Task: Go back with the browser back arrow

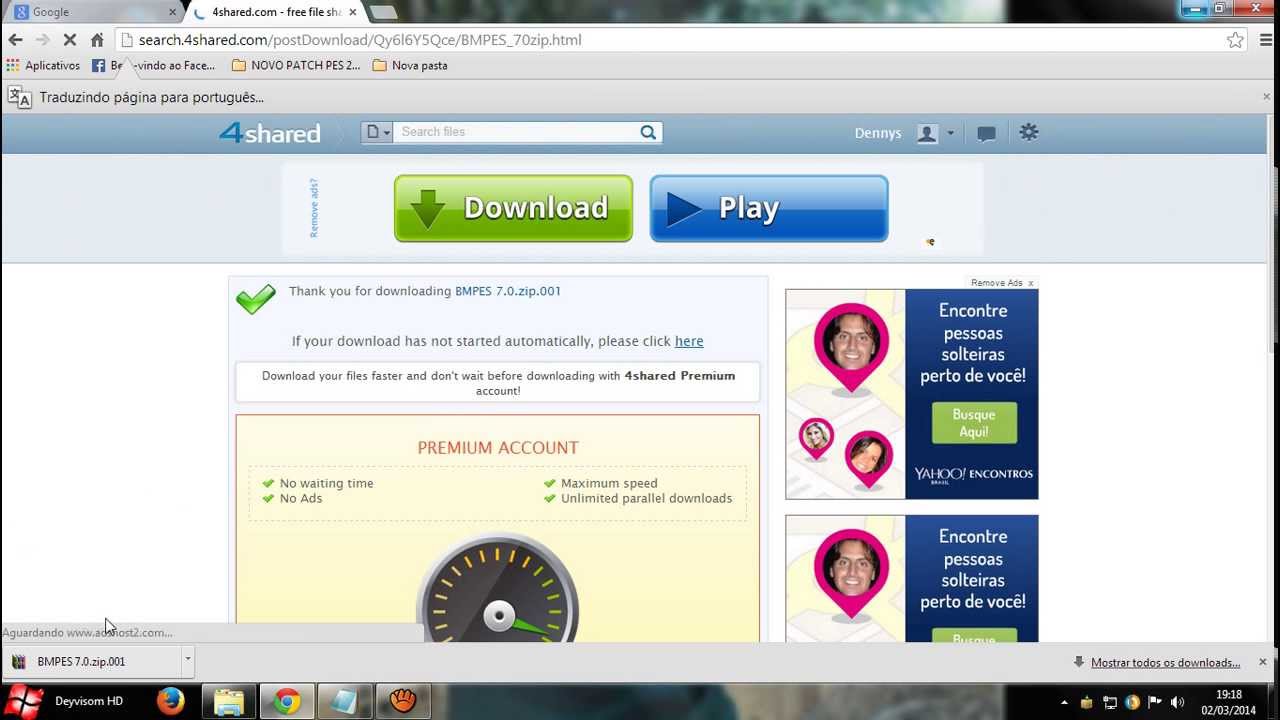Action: pyautogui.click(x=15, y=40)
